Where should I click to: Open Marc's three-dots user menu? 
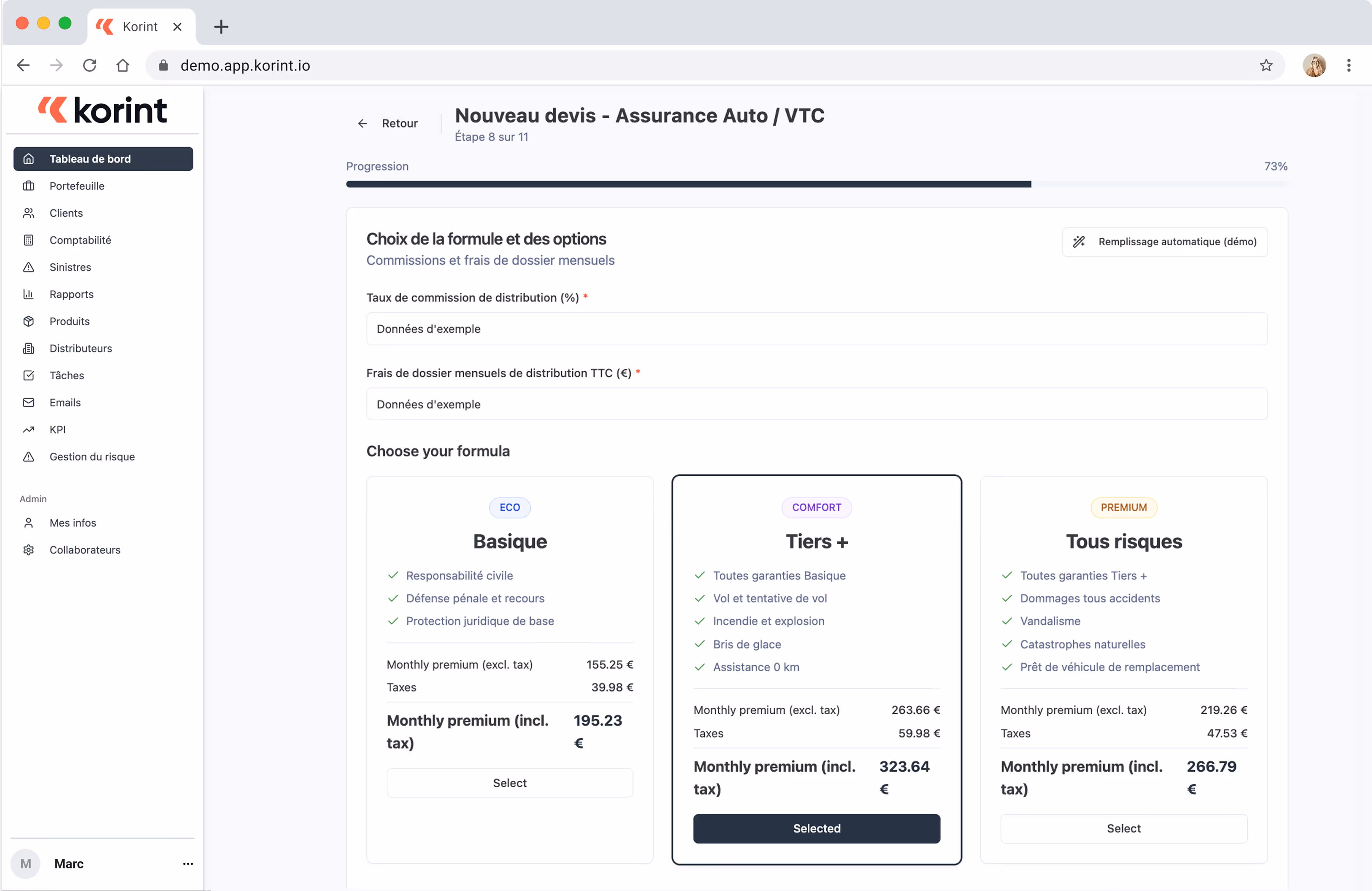click(187, 863)
